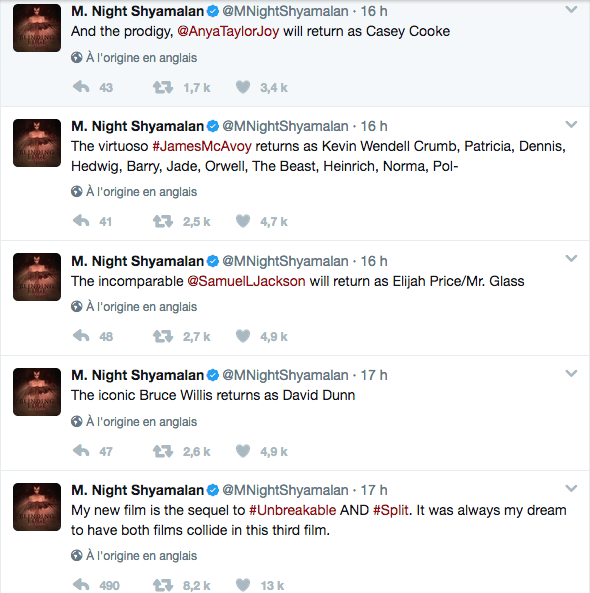
Task: Reply to the Anya Taylor-Joy tweet
Action: (81, 87)
